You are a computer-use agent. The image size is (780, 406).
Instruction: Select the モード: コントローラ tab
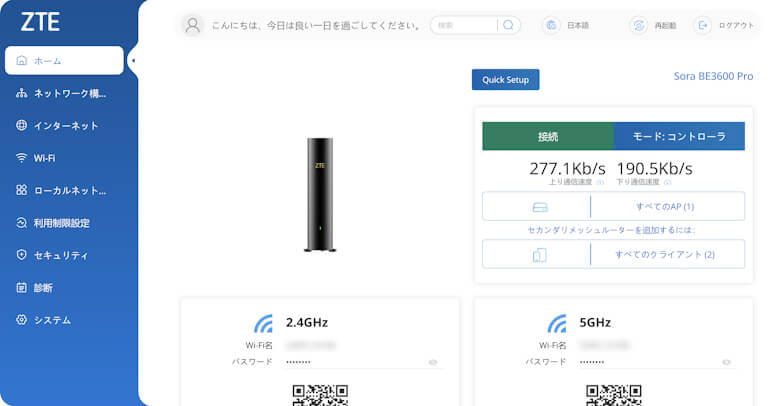coord(679,136)
